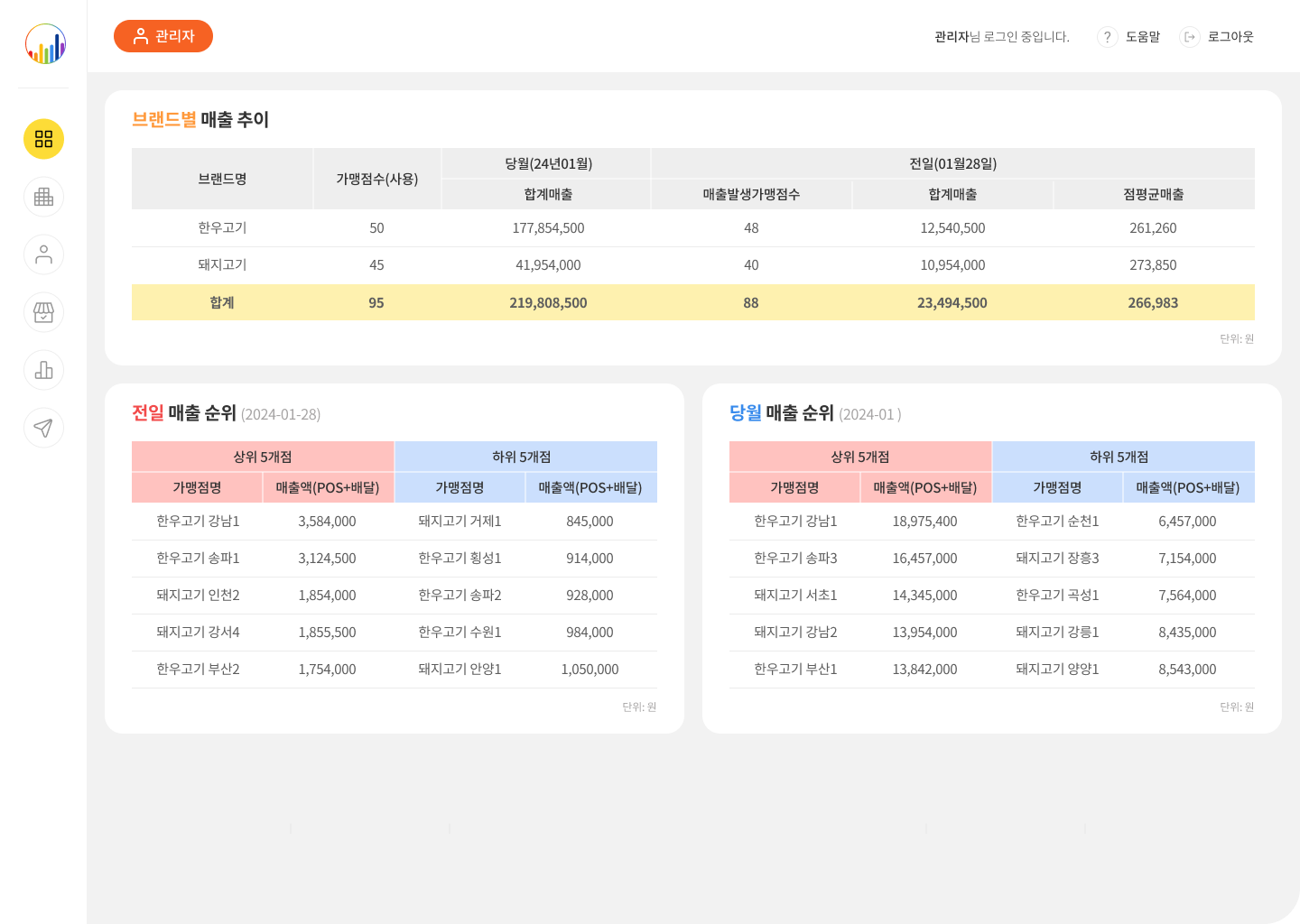Click the logout arrow icon
1300x924 pixels.
1190,37
